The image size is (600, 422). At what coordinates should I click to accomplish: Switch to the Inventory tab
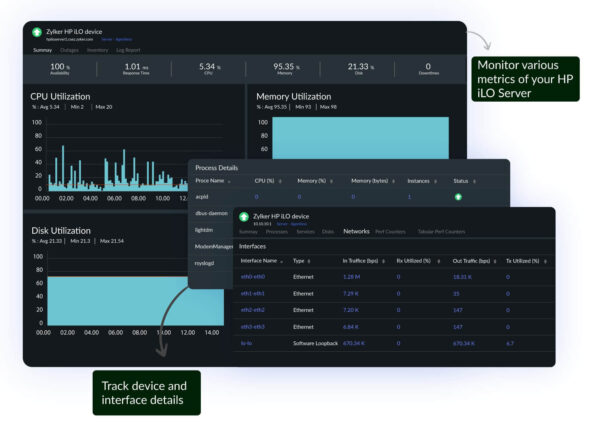(x=98, y=50)
